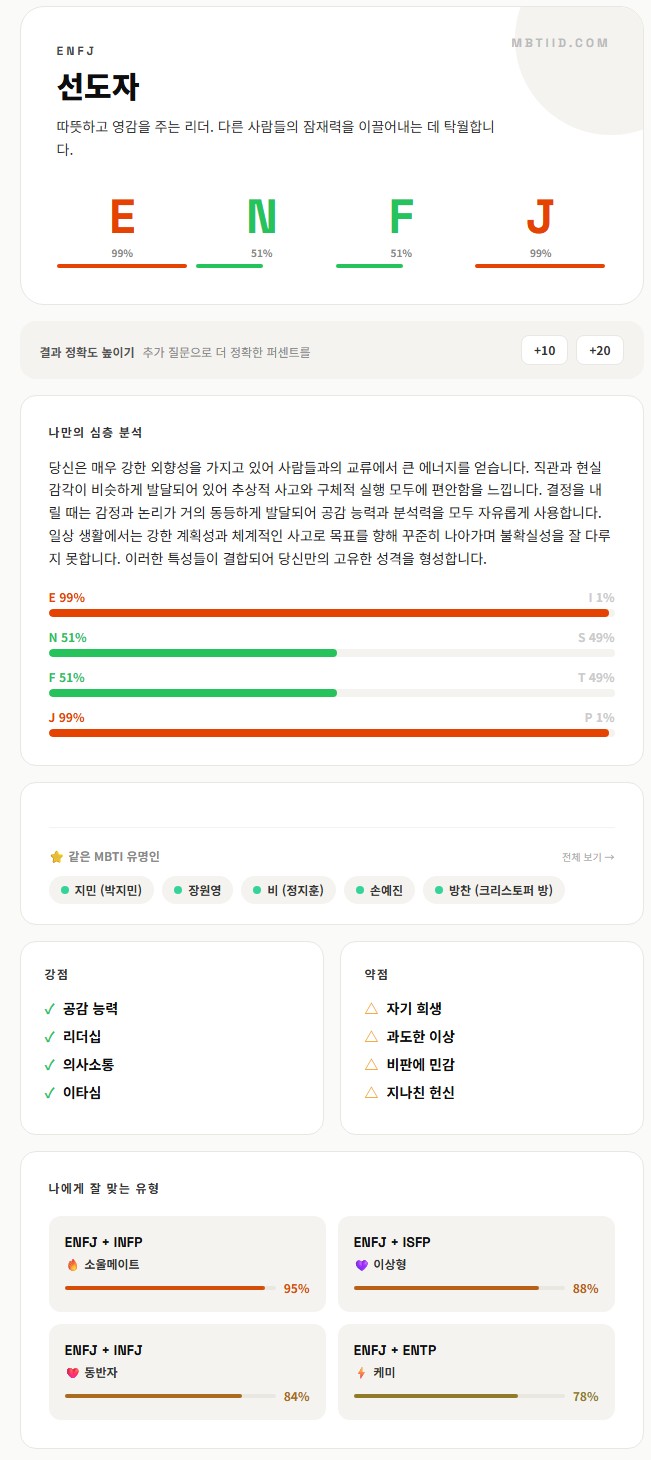Click the E 99% red progress bar in analysis
651x1460 pixels.
pos(329,613)
